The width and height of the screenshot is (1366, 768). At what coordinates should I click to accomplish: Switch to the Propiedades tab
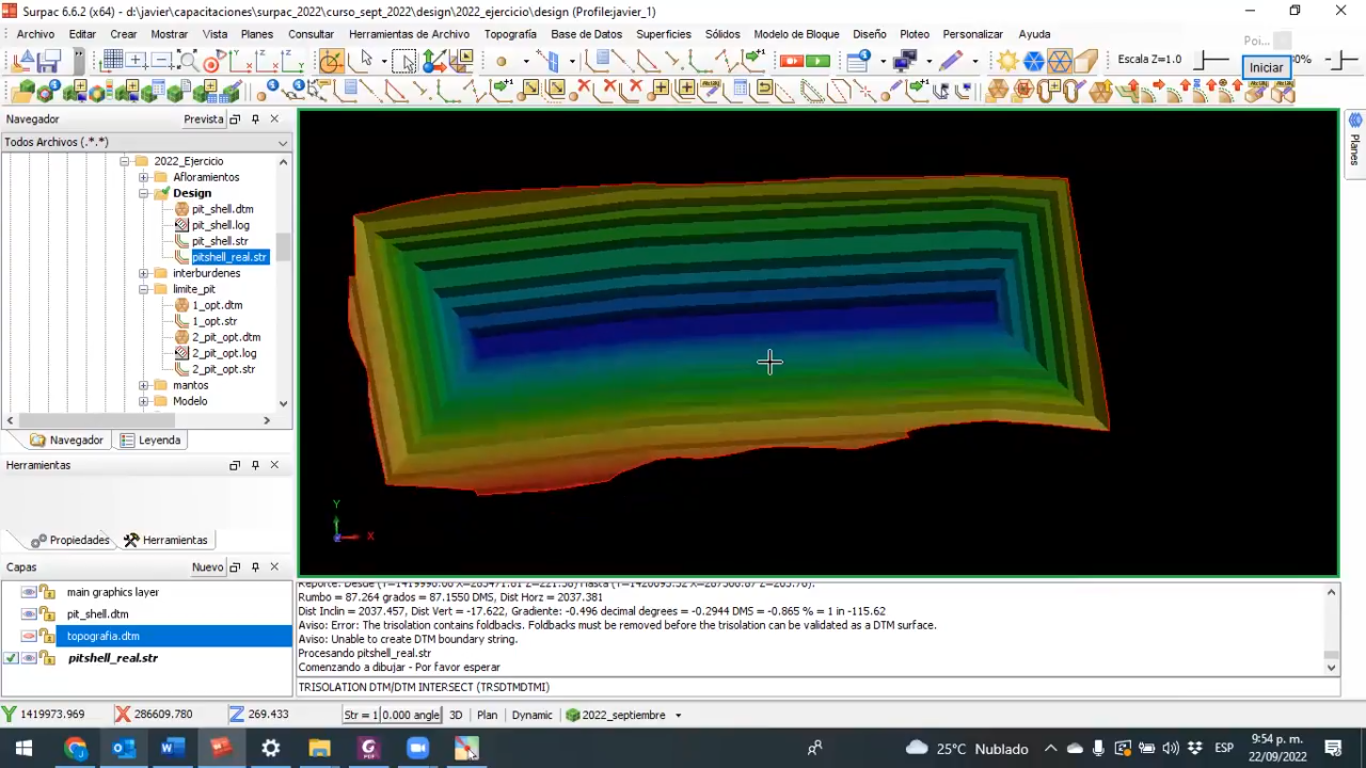(70, 540)
